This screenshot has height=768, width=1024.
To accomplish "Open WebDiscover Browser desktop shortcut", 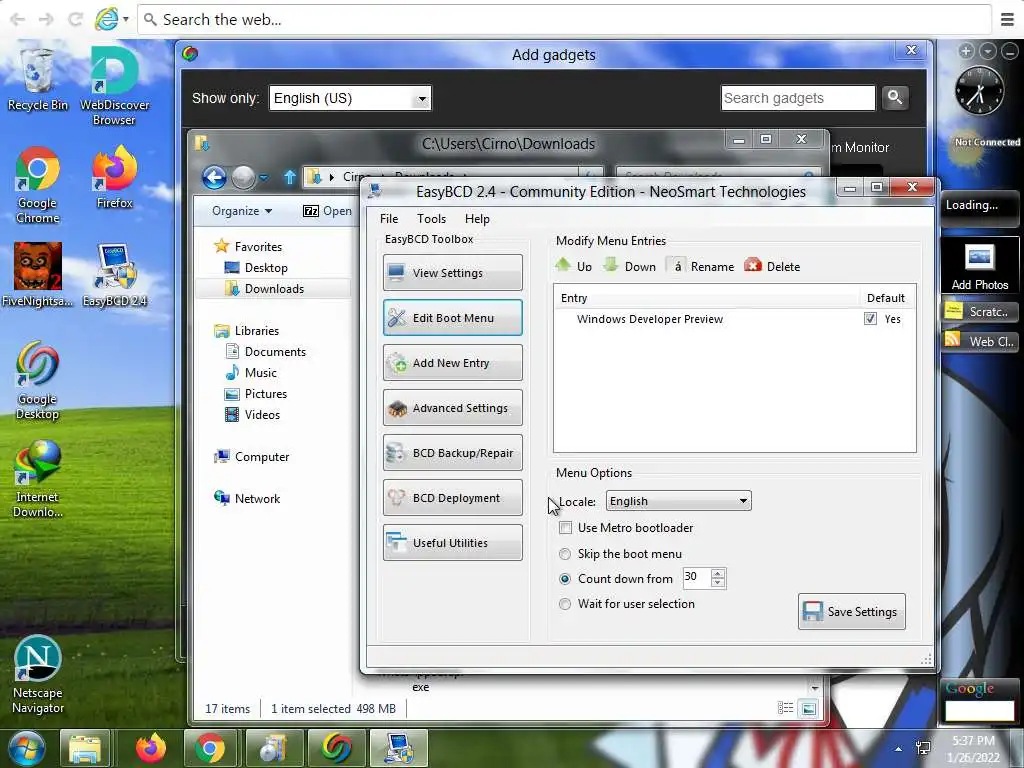I will point(114,86).
